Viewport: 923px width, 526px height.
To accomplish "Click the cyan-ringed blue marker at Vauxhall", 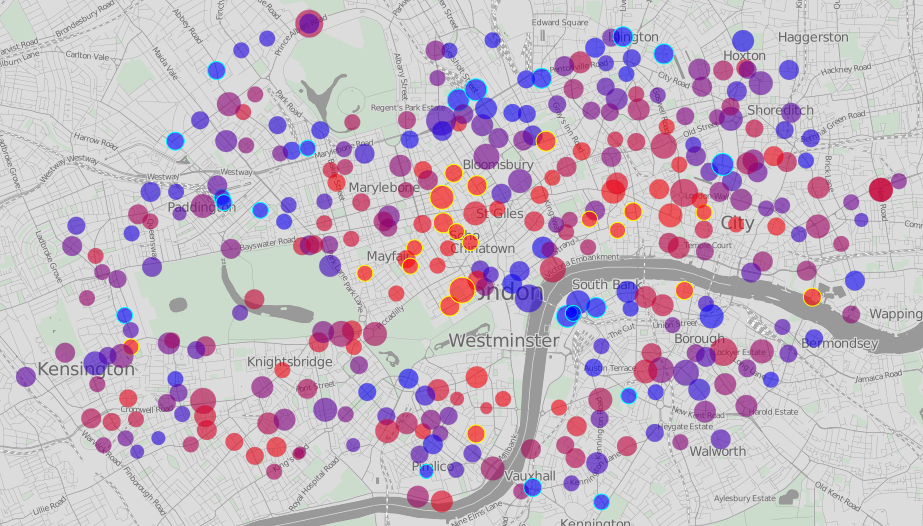I will 533,488.
